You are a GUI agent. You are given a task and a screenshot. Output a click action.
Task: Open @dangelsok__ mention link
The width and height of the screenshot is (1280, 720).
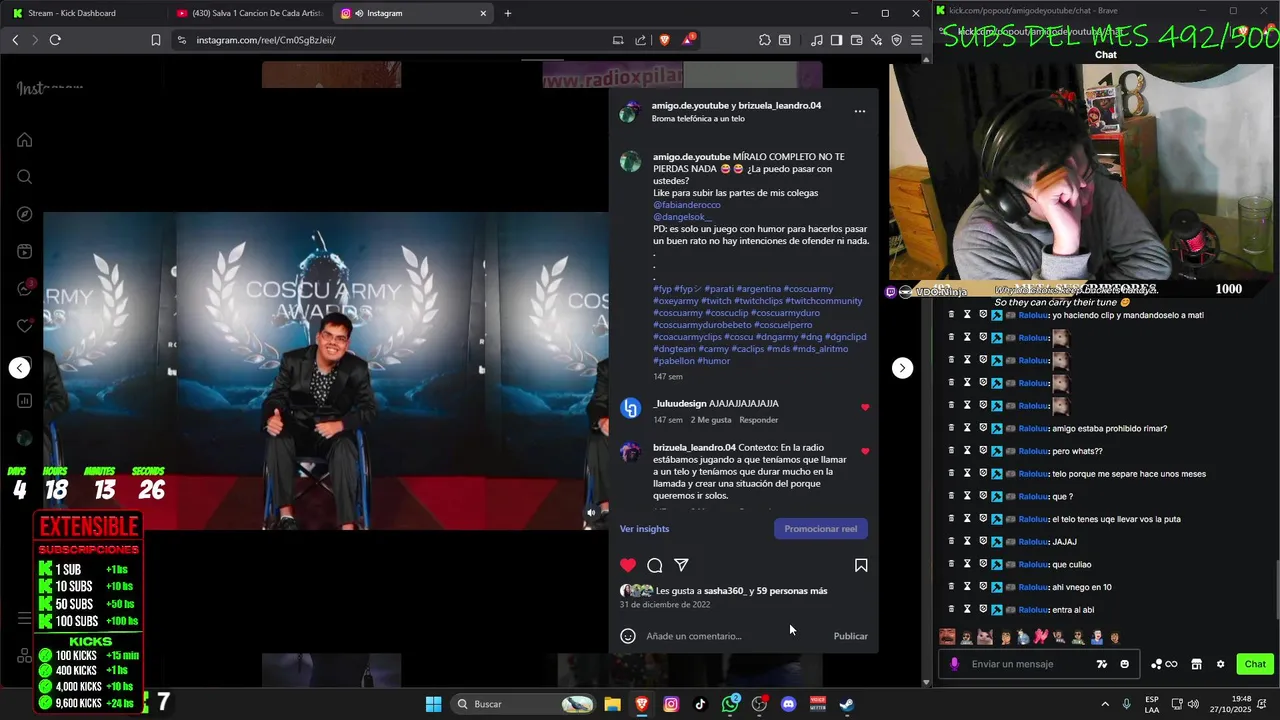point(683,217)
